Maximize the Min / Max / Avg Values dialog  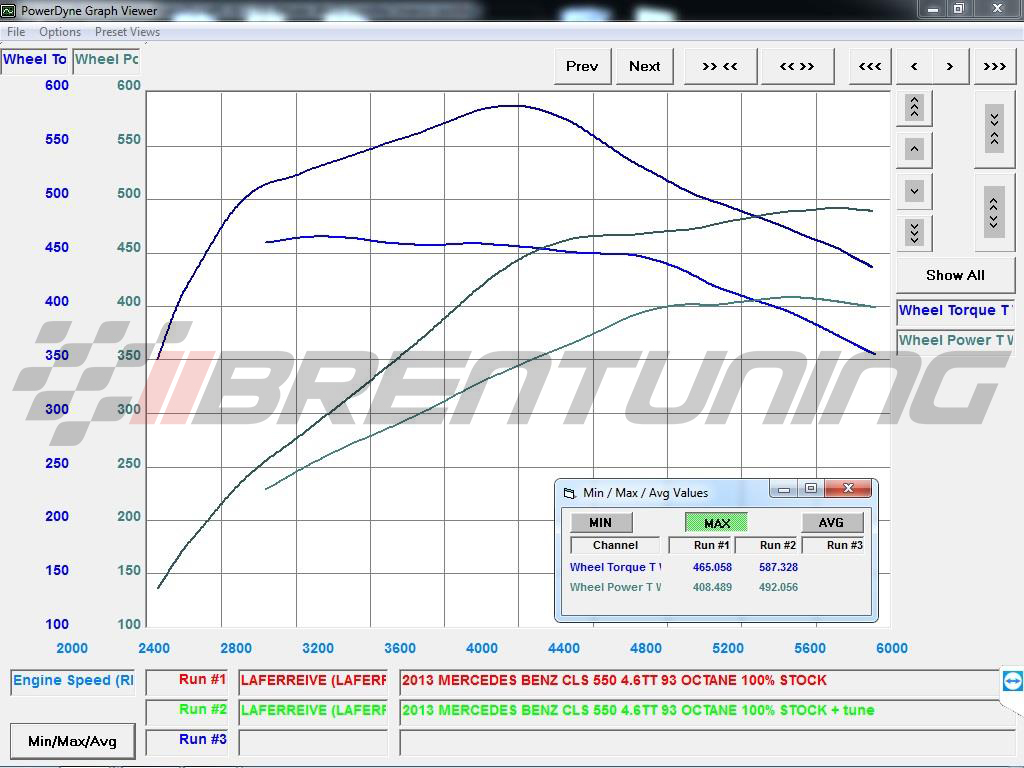tap(810, 489)
